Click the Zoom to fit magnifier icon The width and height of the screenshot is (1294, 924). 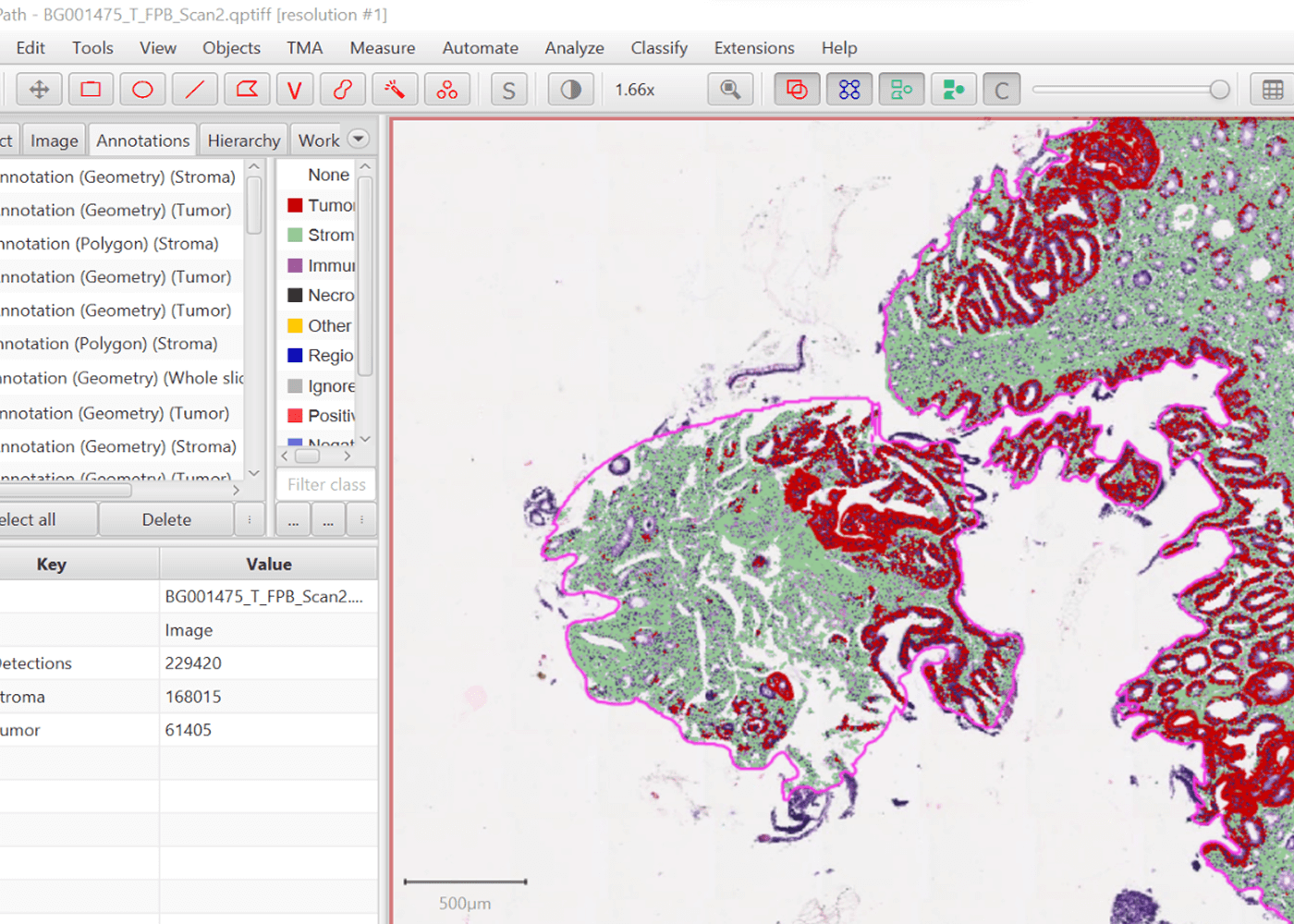[730, 90]
